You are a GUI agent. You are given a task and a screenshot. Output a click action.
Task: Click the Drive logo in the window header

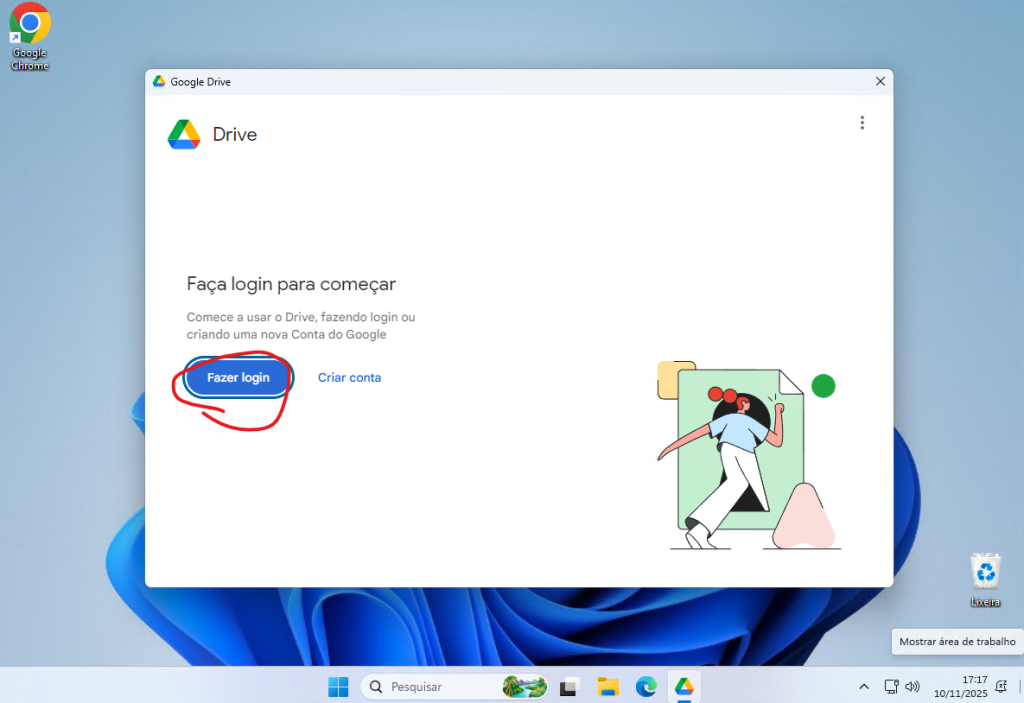184,134
